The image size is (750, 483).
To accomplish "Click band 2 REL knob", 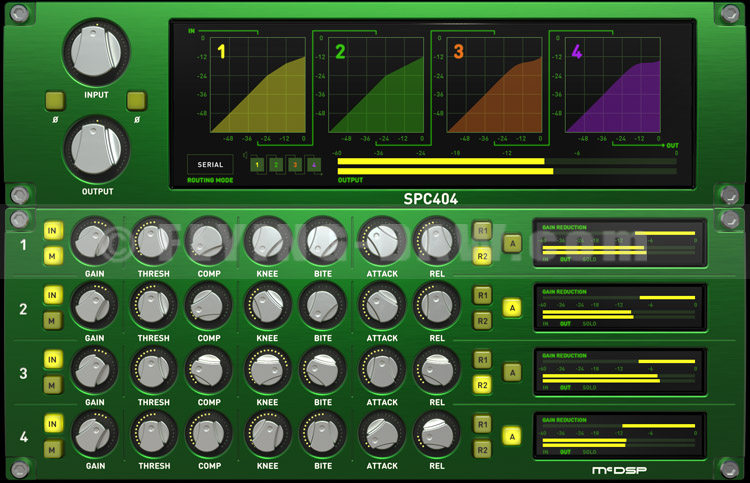I will point(437,306).
